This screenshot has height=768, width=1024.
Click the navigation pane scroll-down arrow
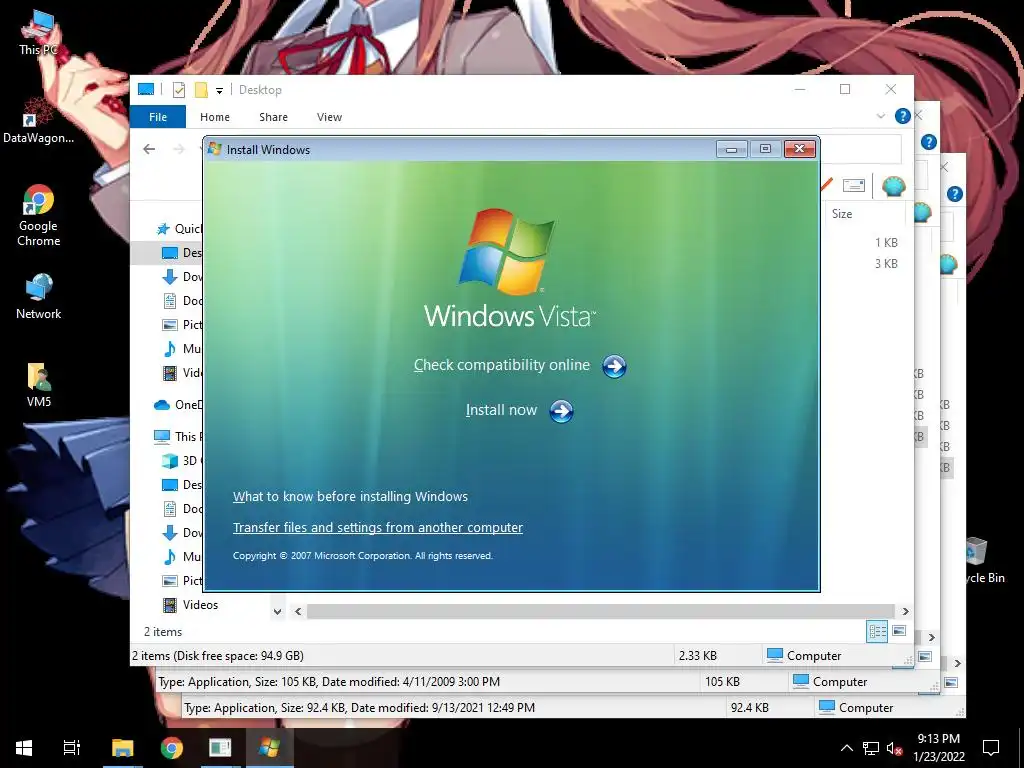click(x=277, y=612)
